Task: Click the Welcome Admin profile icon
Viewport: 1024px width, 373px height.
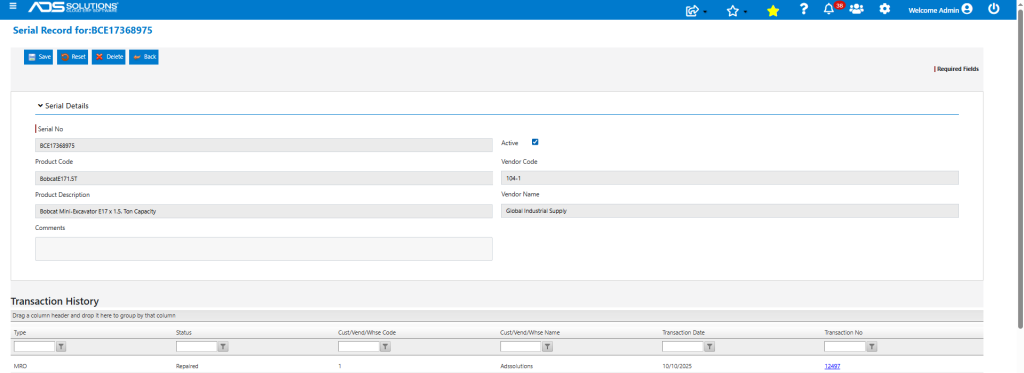Action: point(967,9)
